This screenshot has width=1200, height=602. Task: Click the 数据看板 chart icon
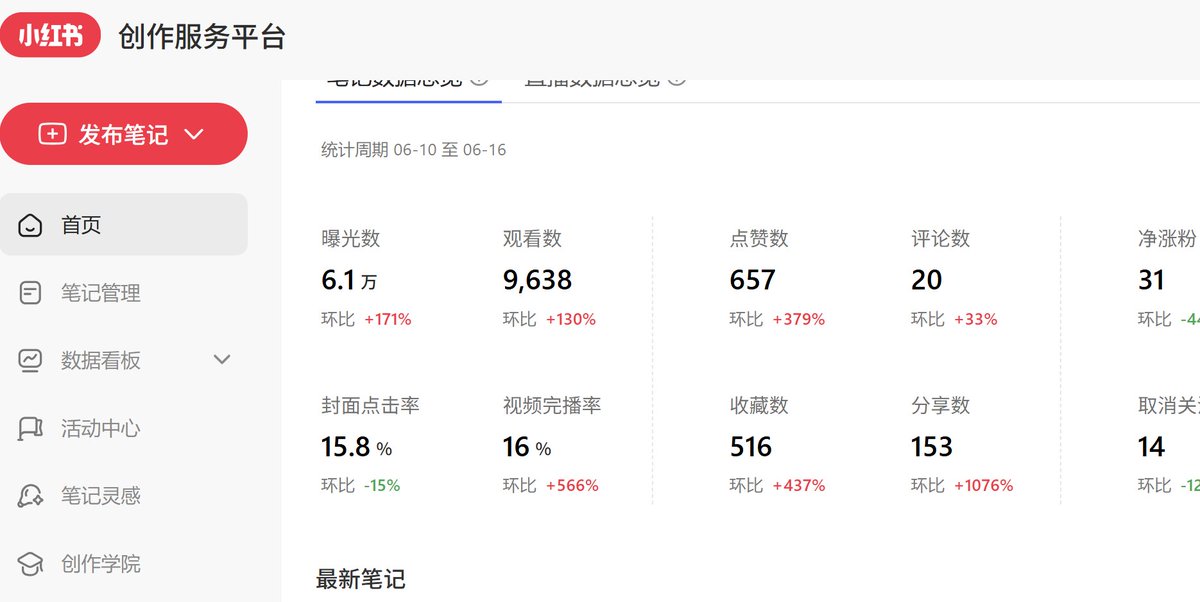30,360
